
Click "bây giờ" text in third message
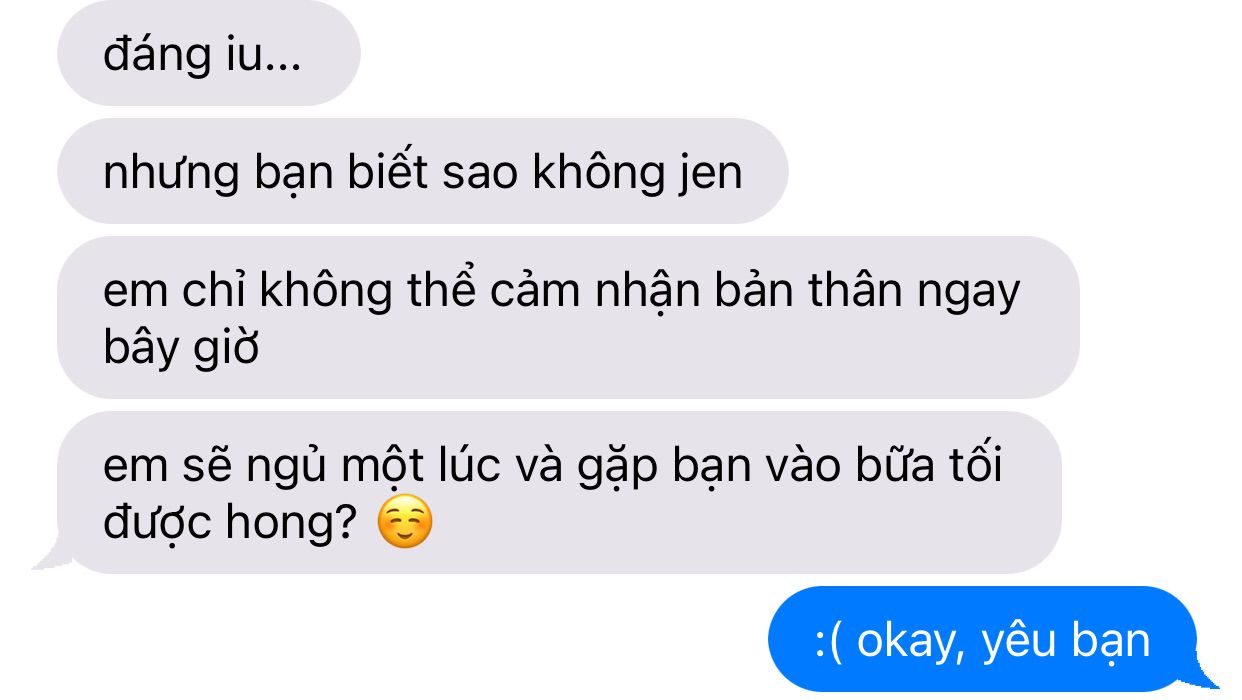click(x=181, y=349)
